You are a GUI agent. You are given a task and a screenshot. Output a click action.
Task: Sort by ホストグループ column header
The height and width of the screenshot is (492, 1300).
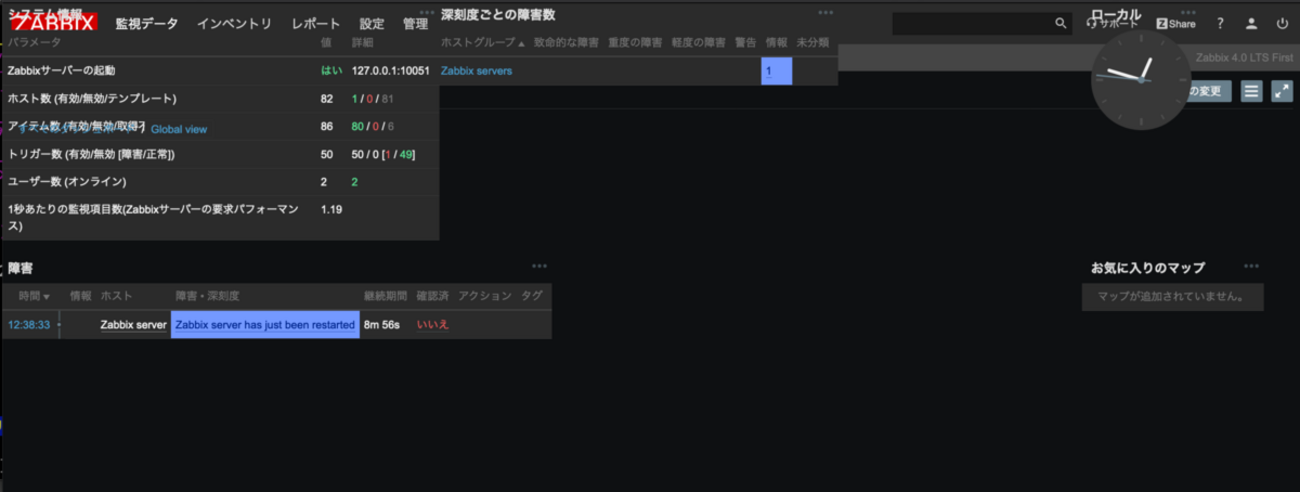(483, 43)
